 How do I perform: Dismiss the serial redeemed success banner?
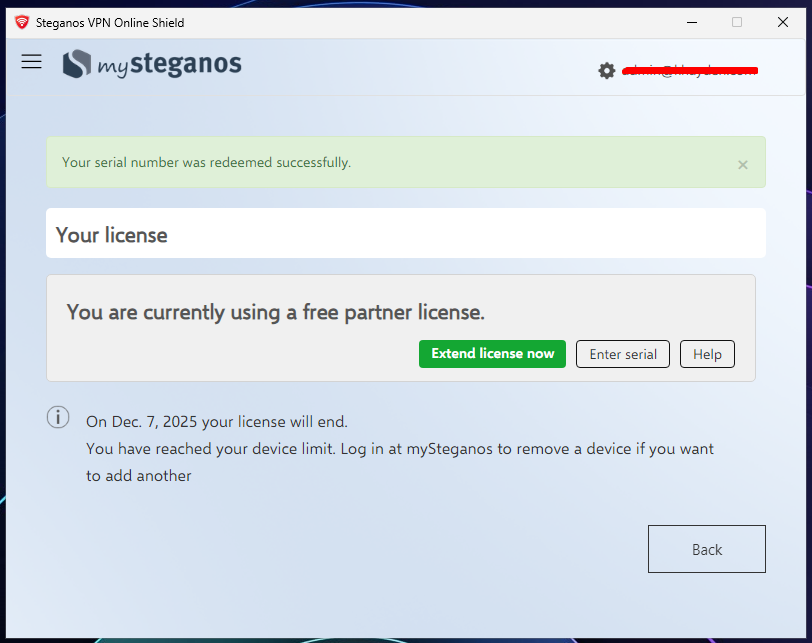click(x=743, y=165)
